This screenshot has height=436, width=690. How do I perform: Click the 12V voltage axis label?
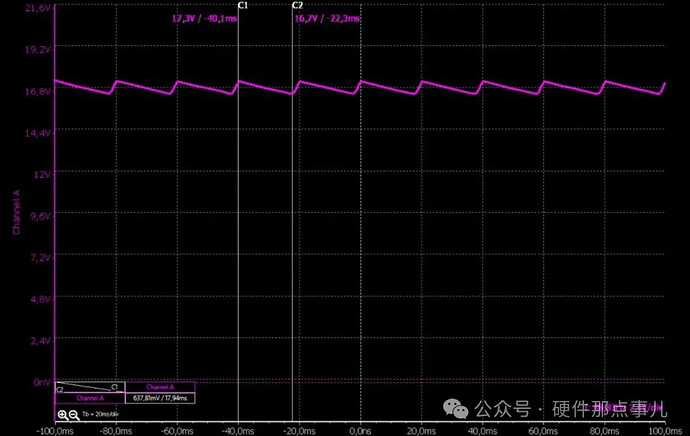[x=42, y=174]
